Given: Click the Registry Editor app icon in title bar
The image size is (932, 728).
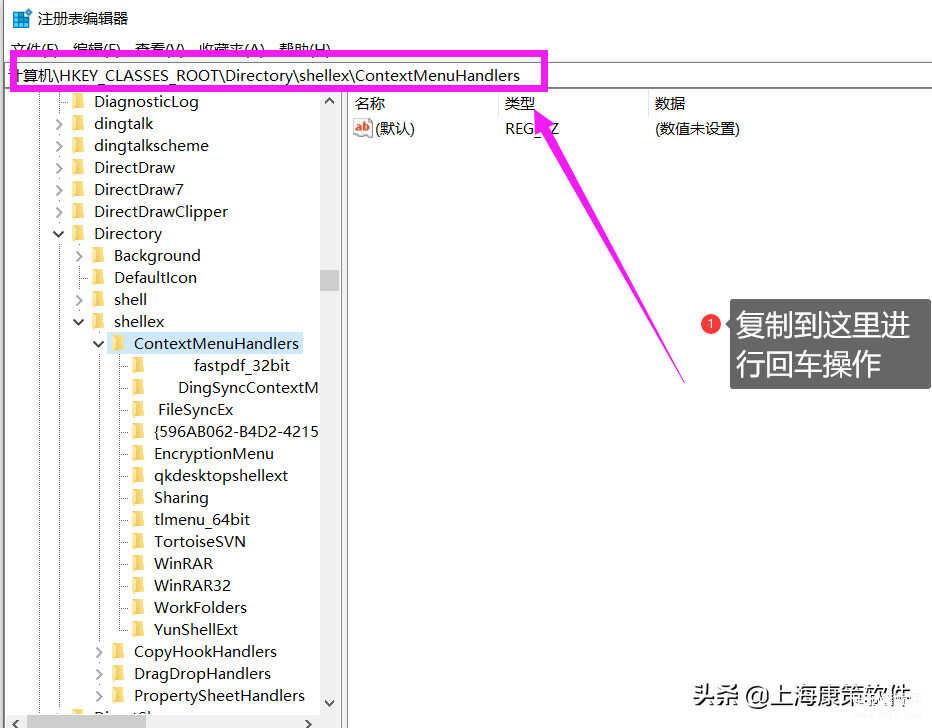Looking at the screenshot, I should coord(21,18).
